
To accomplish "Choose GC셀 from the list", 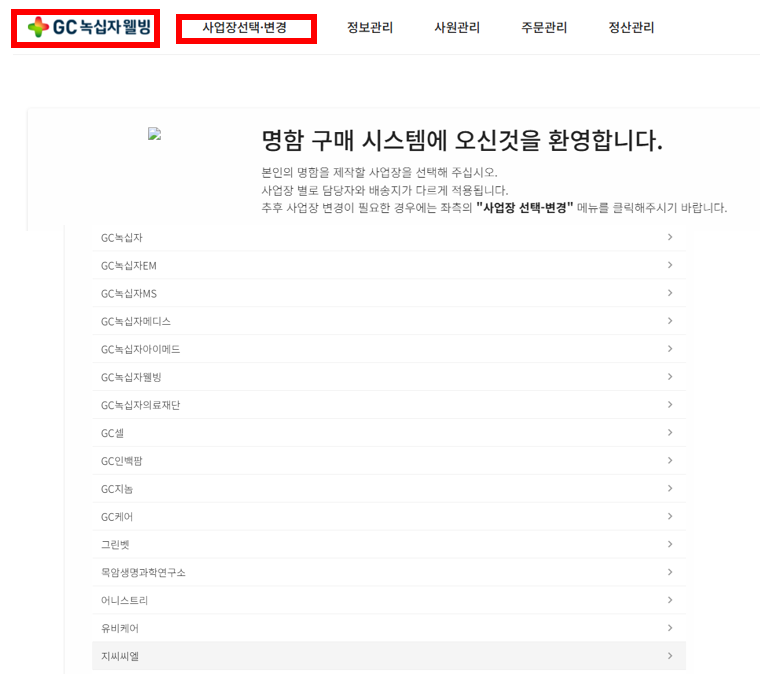I will [x=389, y=433].
